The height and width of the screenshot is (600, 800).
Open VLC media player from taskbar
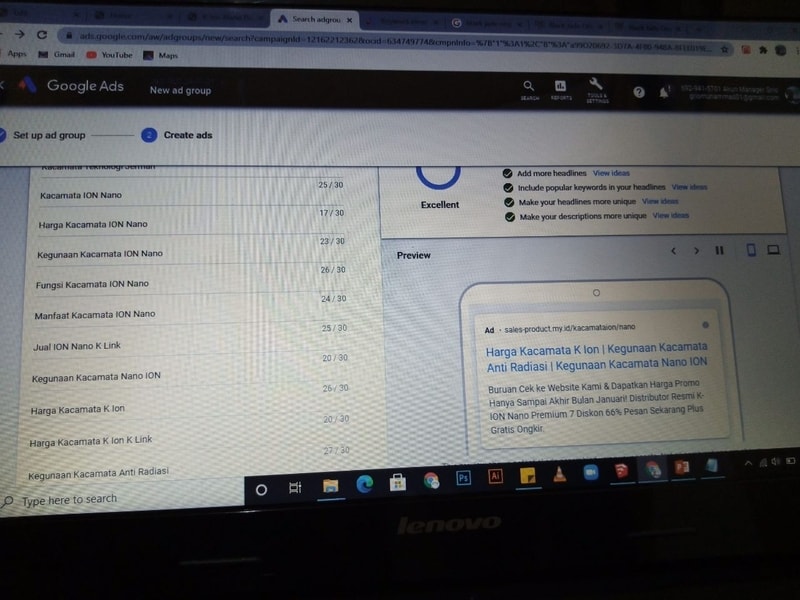(x=559, y=475)
